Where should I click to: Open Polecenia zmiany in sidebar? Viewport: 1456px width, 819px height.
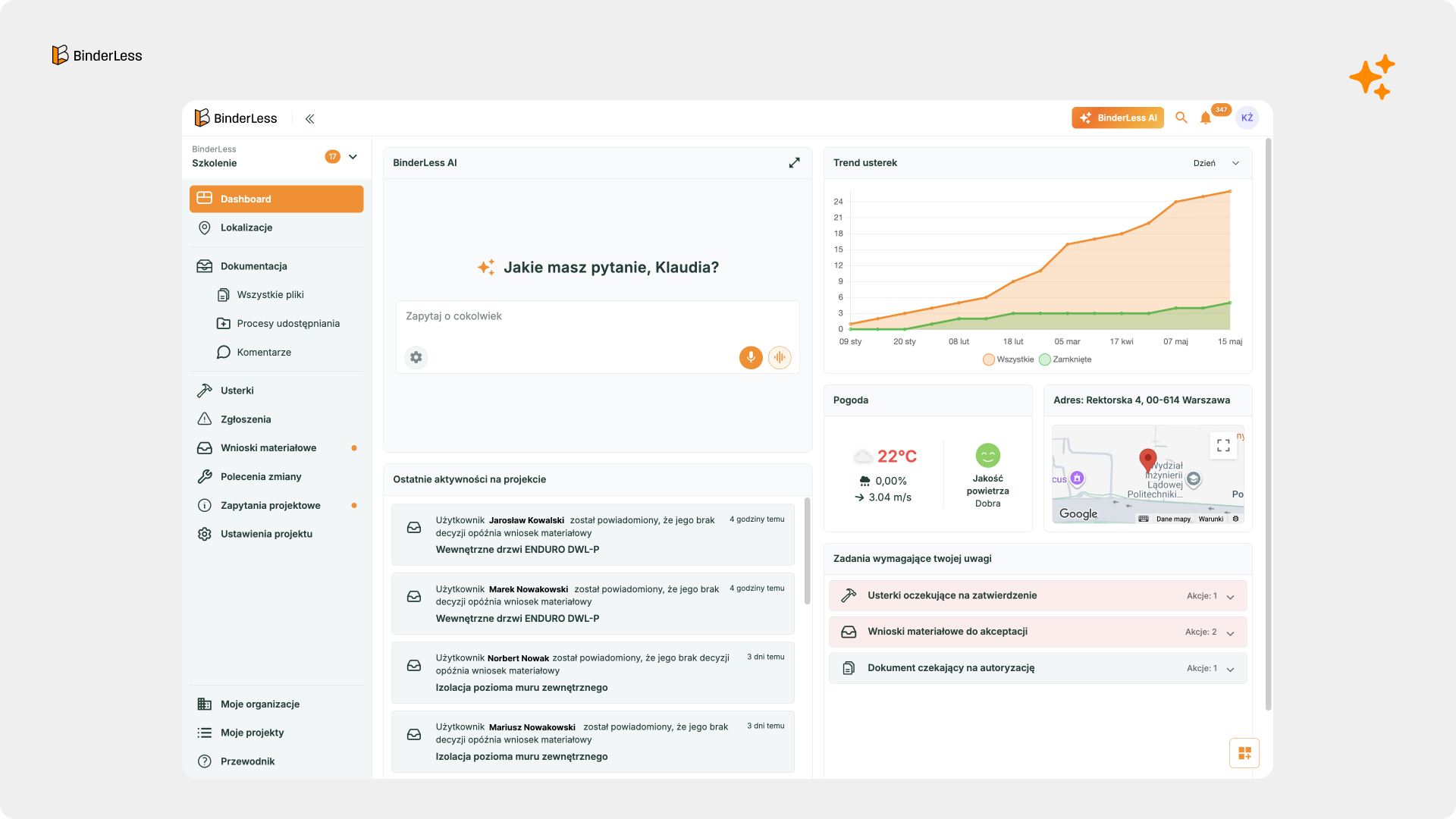[276, 477]
